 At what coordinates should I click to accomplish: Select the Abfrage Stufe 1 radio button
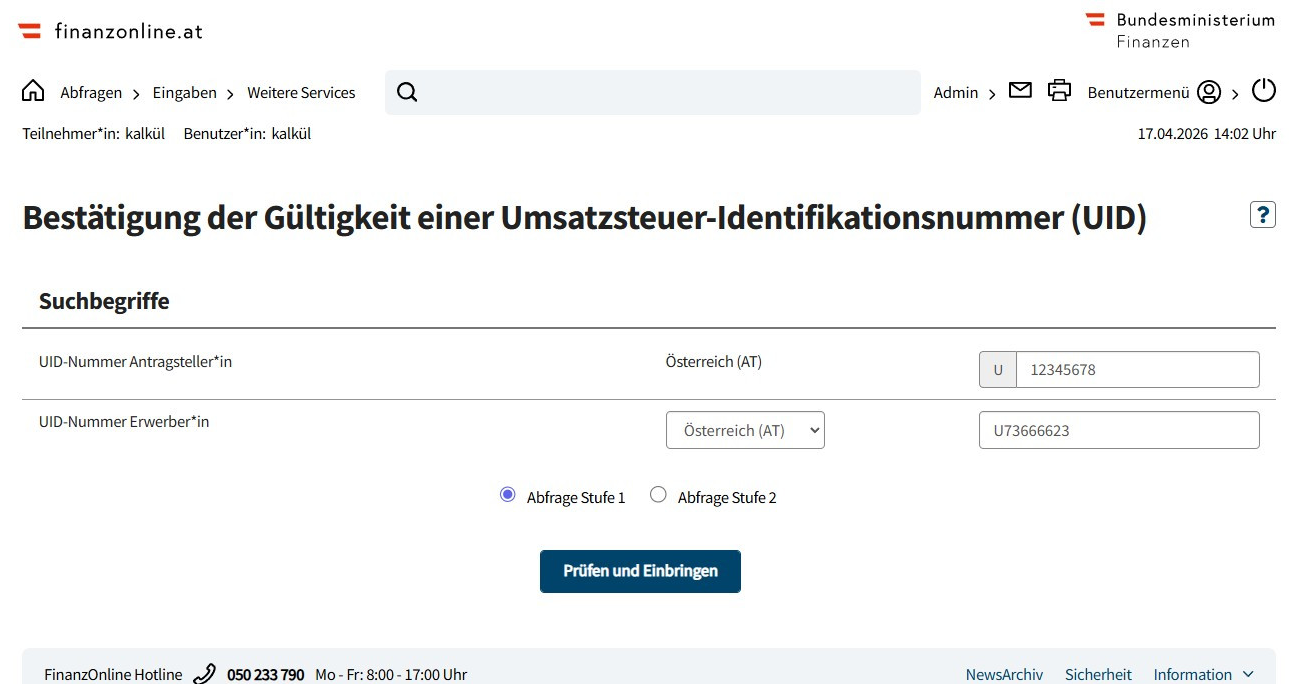coord(508,494)
